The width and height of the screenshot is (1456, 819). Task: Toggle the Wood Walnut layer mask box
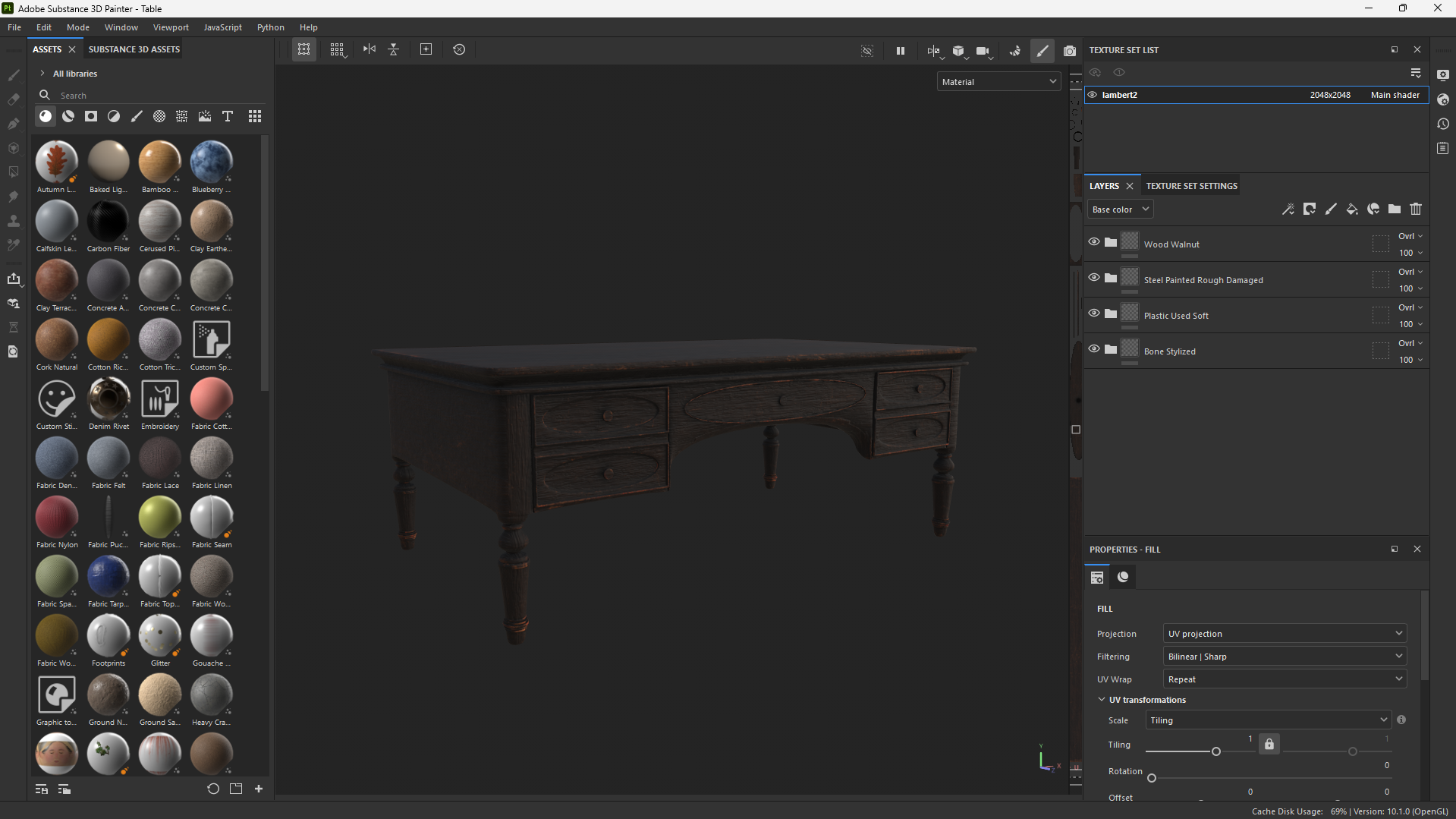[x=1381, y=244]
